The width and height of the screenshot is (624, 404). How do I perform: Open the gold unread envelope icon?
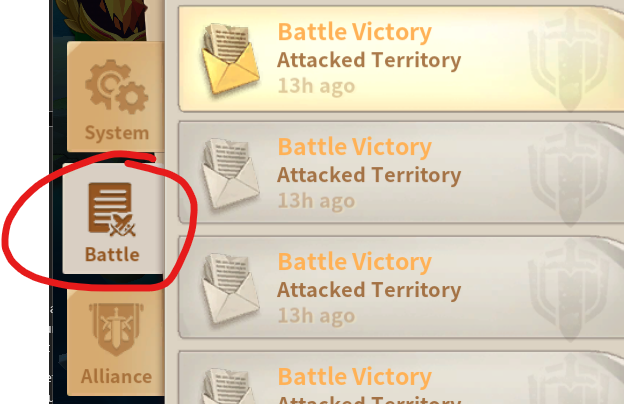[x=230, y=59]
